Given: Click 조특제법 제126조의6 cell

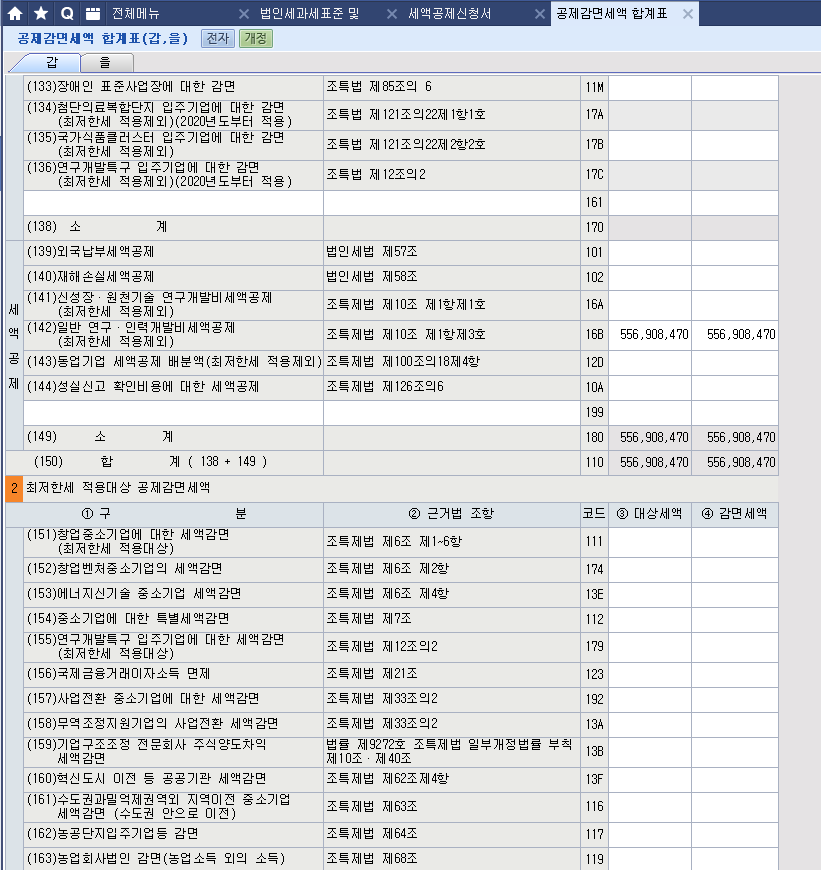Looking at the screenshot, I should click(x=452, y=387).
